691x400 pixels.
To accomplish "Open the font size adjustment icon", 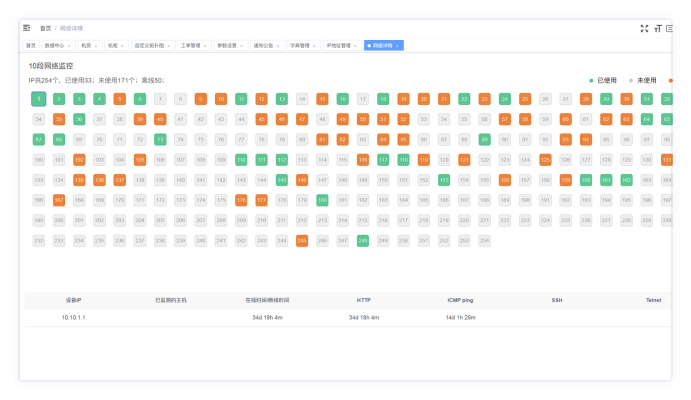I will pyautogui.click(x=657, y=29).
